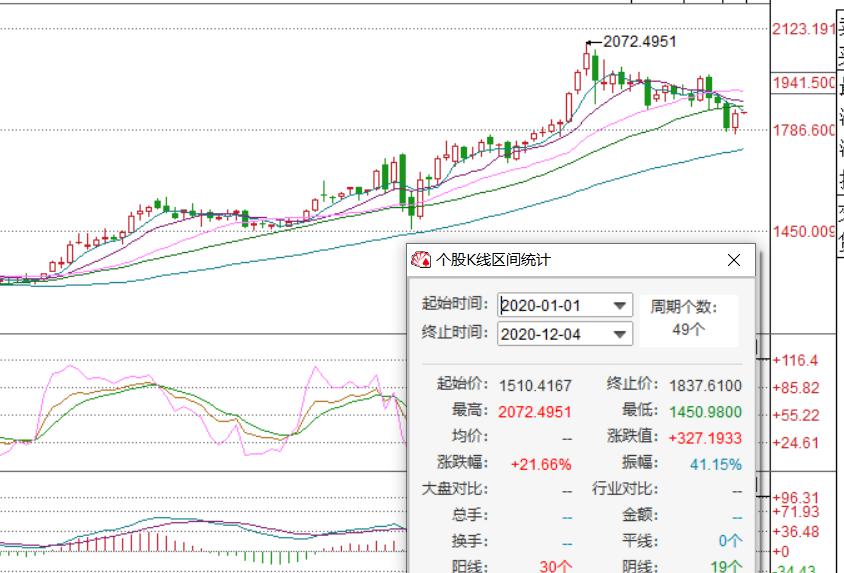Click the 周期个数 49个 period count box
This screenshot has height=573, width=844.
689,319
